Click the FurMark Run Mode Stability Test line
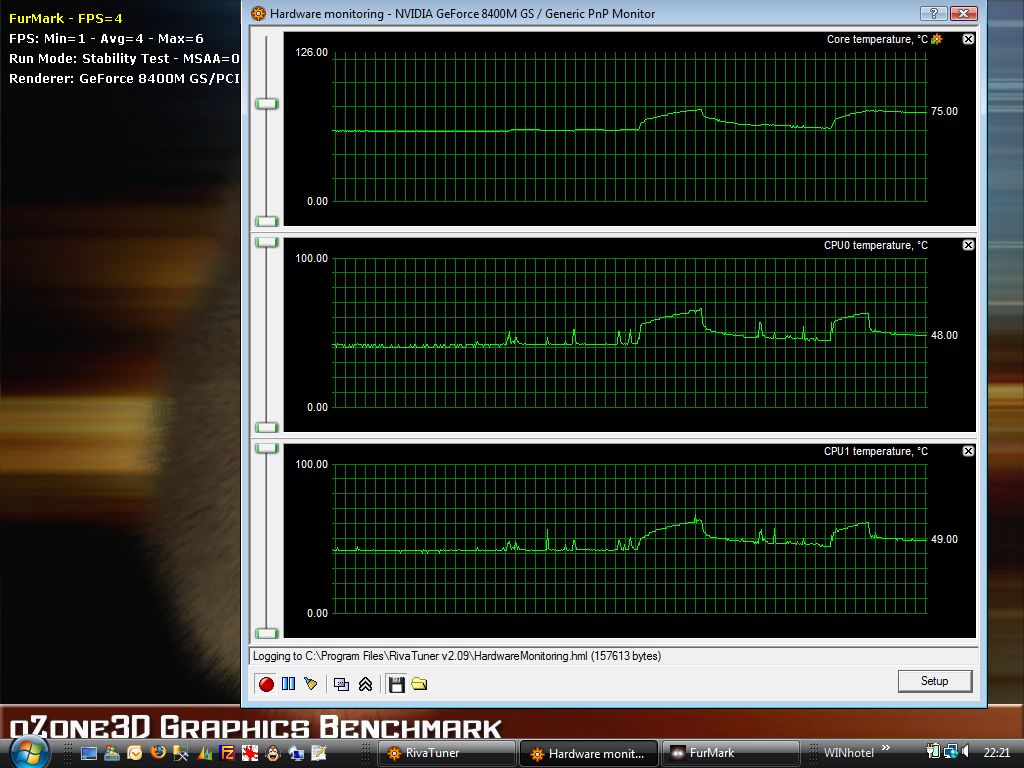Screen dimensions: 1024x768 click(x=124, y=59)
